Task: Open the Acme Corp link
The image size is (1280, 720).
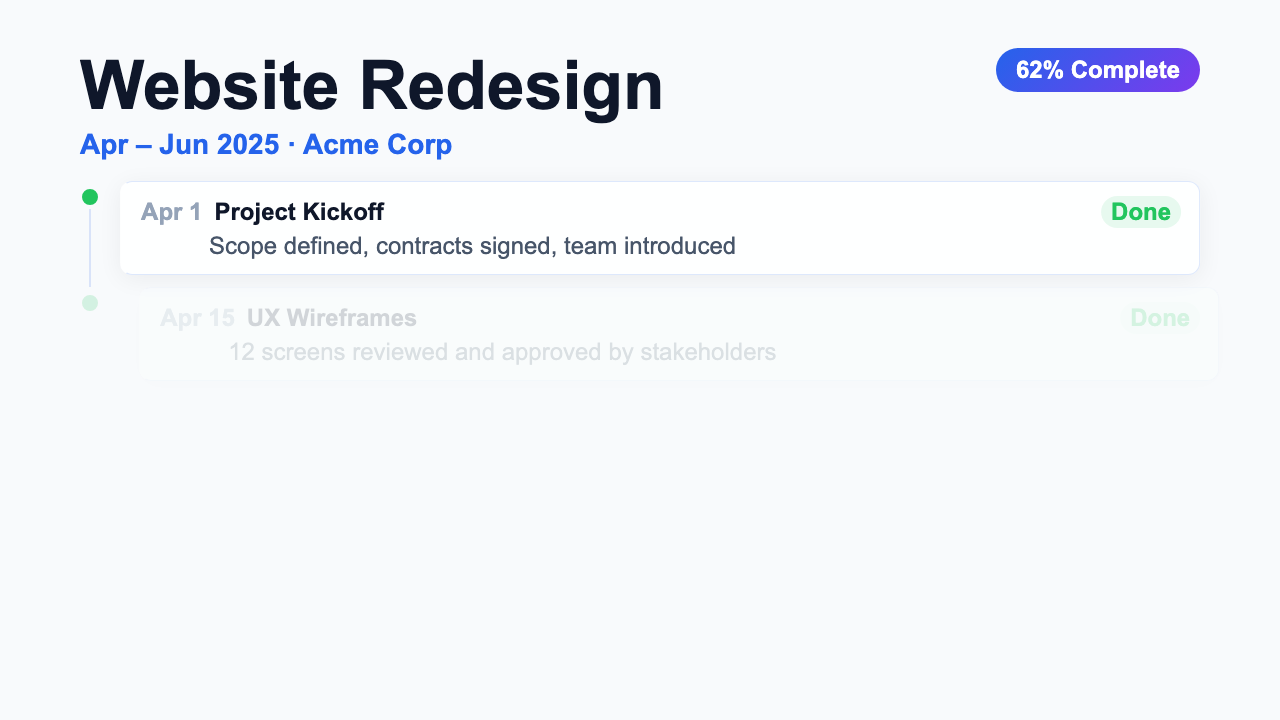Action: 377,144
